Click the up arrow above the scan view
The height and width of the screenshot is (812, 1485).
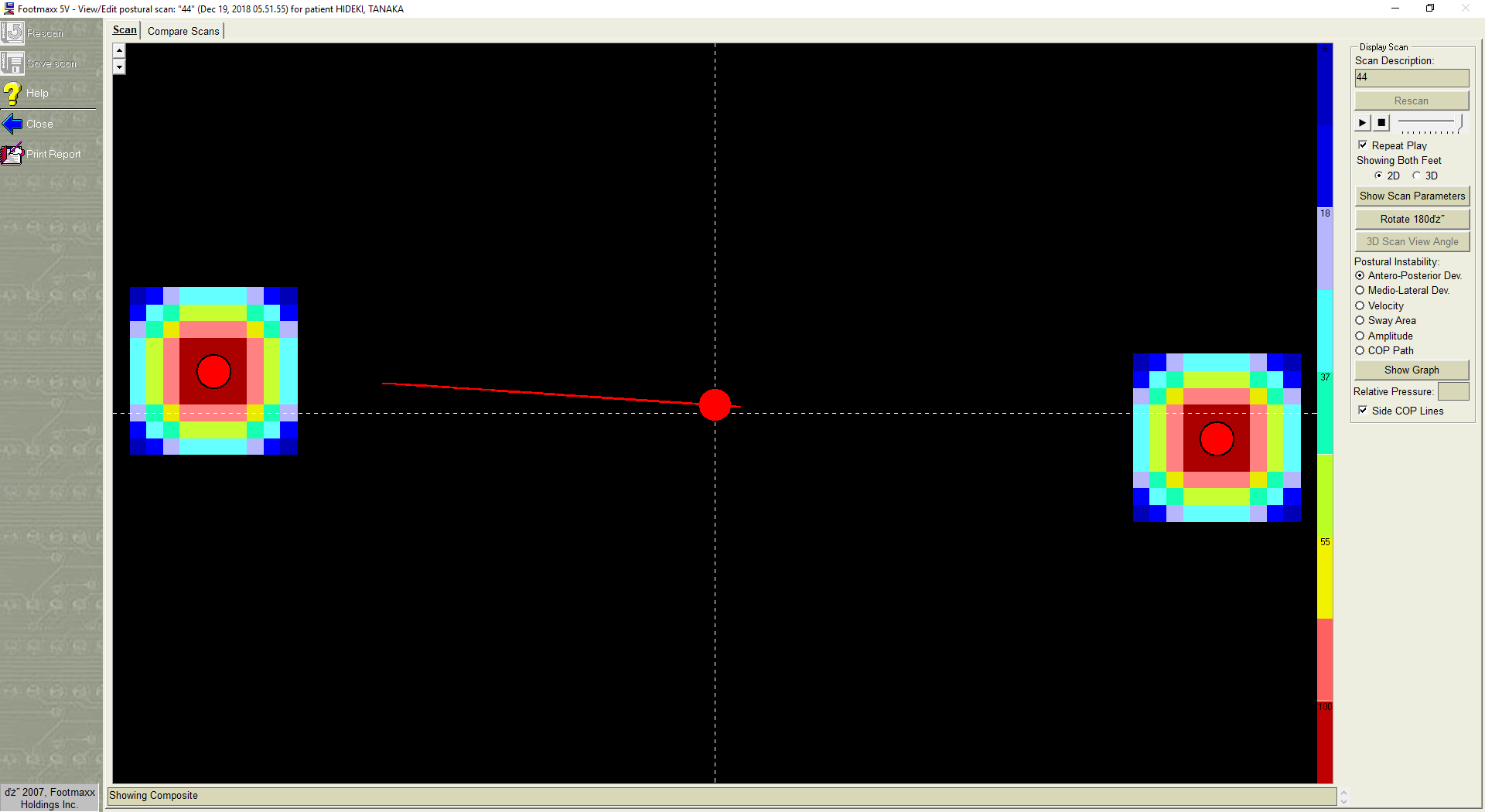pyautogui.click(x=119, y=51)
